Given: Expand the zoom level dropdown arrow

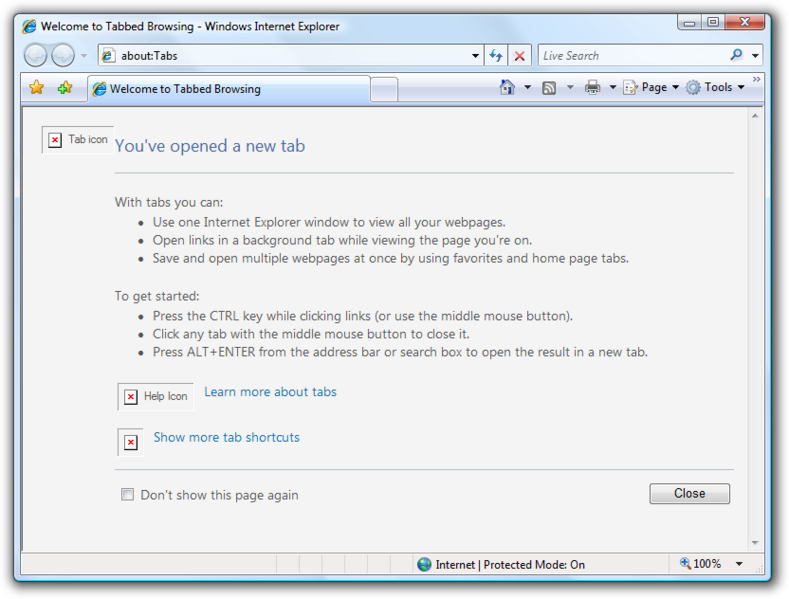Looking at the screenshot, I should (x=739, y=564).
